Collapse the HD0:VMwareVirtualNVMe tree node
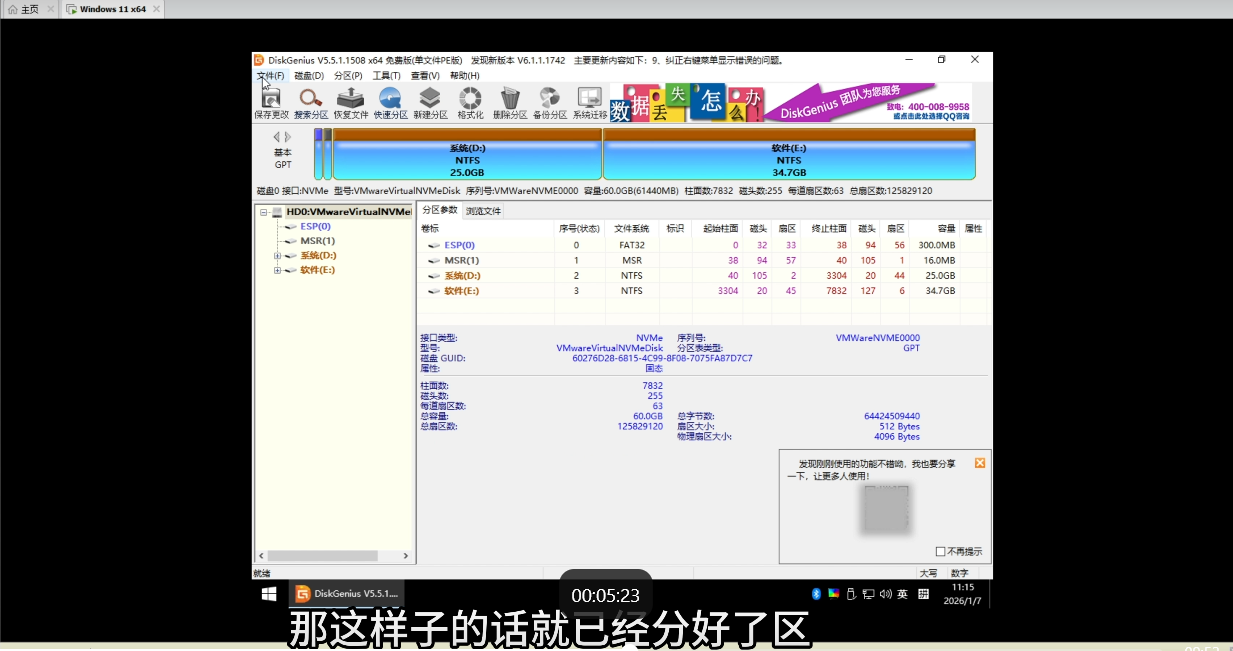Viewport: 1233px width, 651px height. (264, 212)
